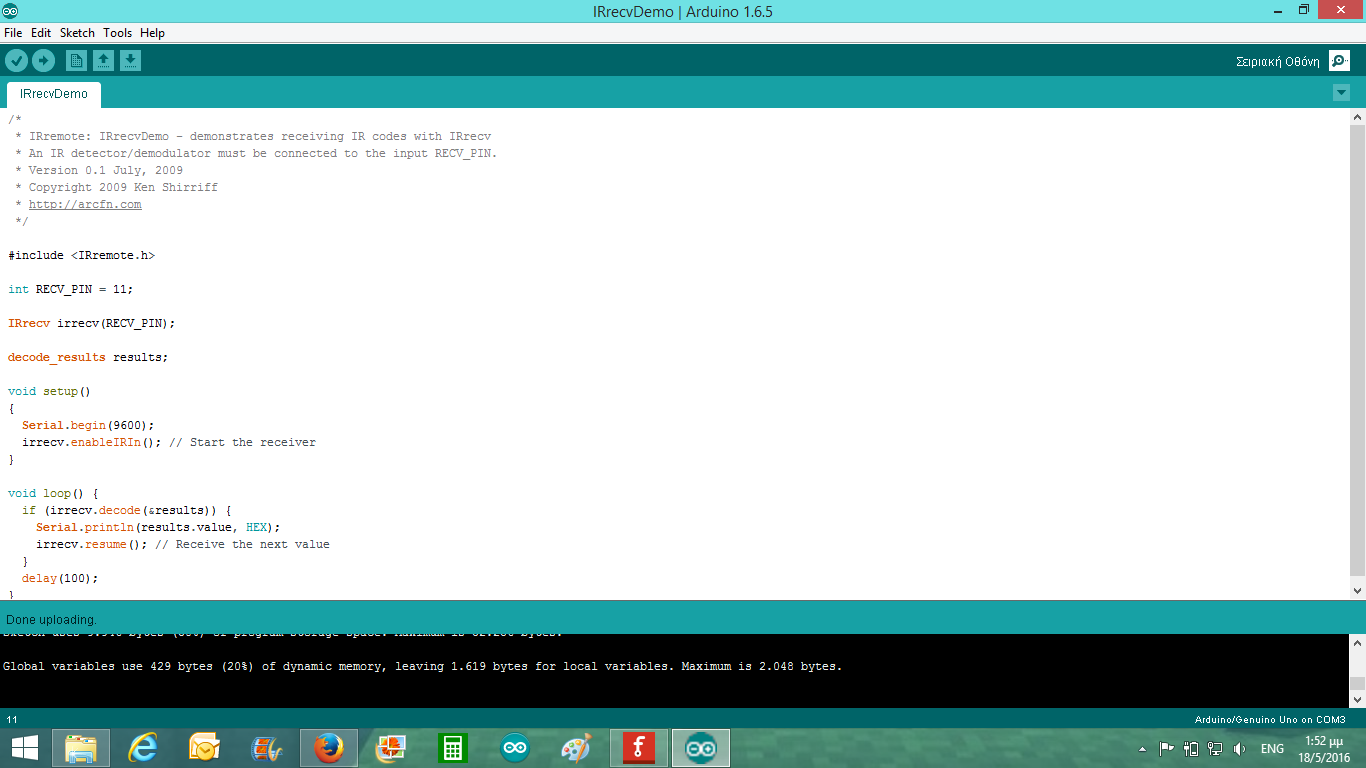Click the "Version 0.1 July, 2009" comment line
This screenshot has width=1366, height=768.
(x=99, y=170)
